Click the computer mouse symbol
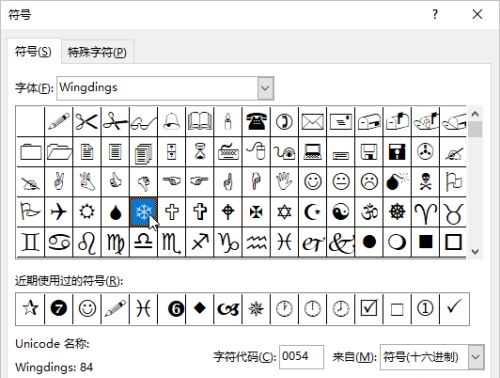Image resolution: width=500 pixels, height=378 pixels. pos(256,152)
